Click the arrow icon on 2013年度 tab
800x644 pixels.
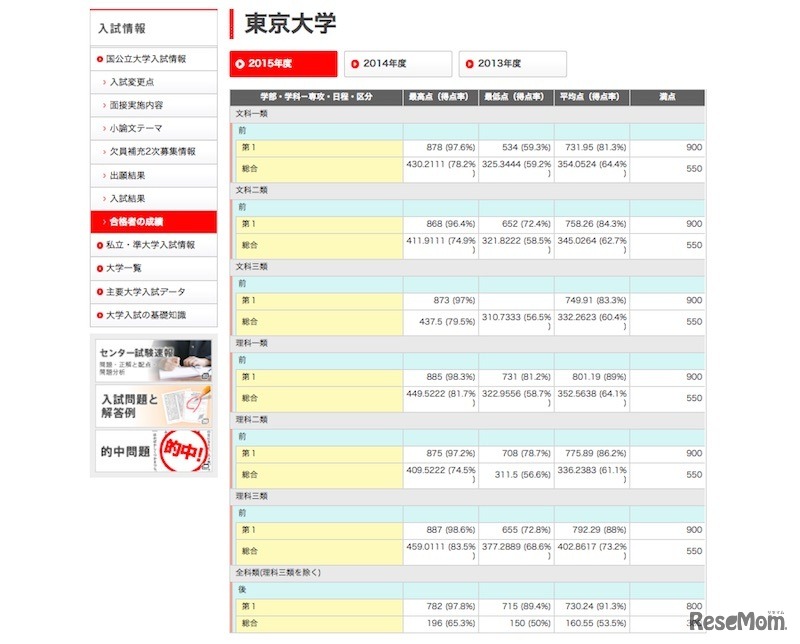tap(469, 64)
